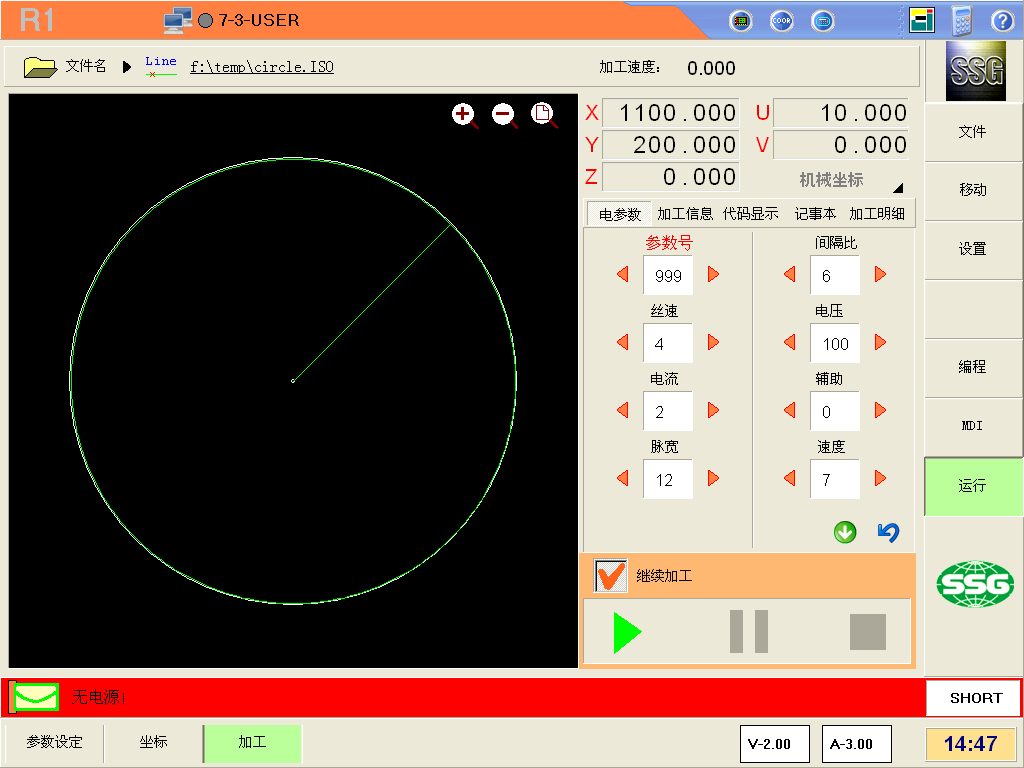Click the green download parameters arrow icon
The width and height of the screenshot is (1024, 768).
845,533
